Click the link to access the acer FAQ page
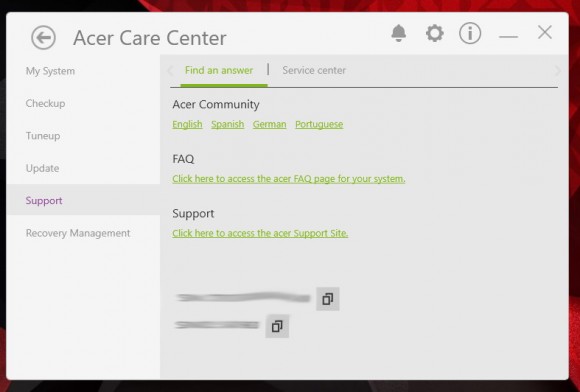Viewport: 580px width, 392px height. click(289, 179)
